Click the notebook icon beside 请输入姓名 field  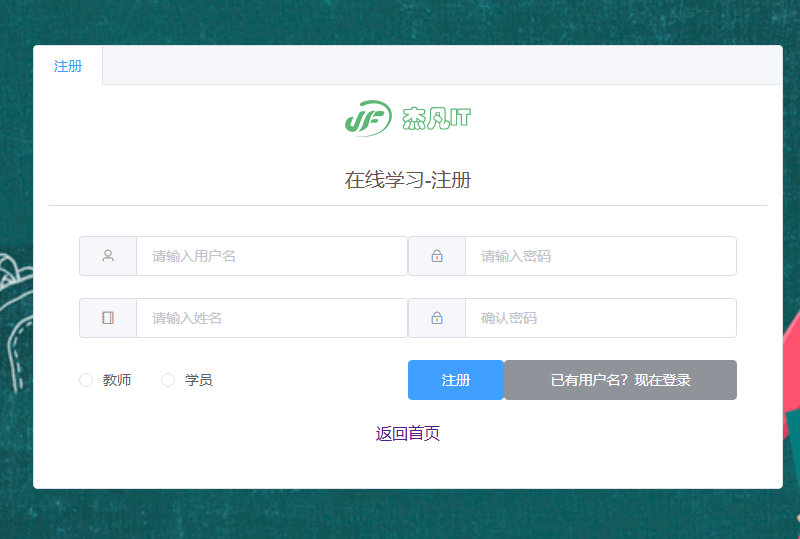108,318
